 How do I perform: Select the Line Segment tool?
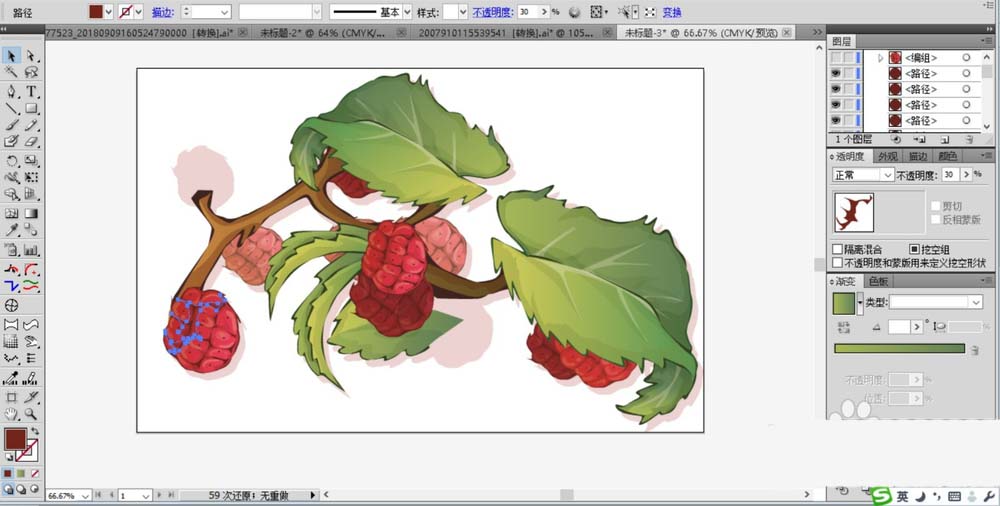(x=11, y=108)
